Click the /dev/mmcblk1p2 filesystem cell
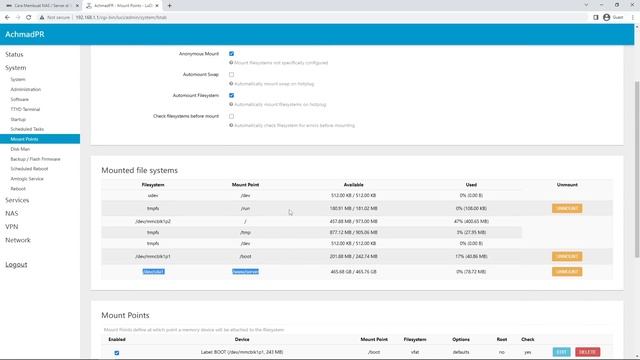Screen dimensions: 640x360 coord(153,221)
